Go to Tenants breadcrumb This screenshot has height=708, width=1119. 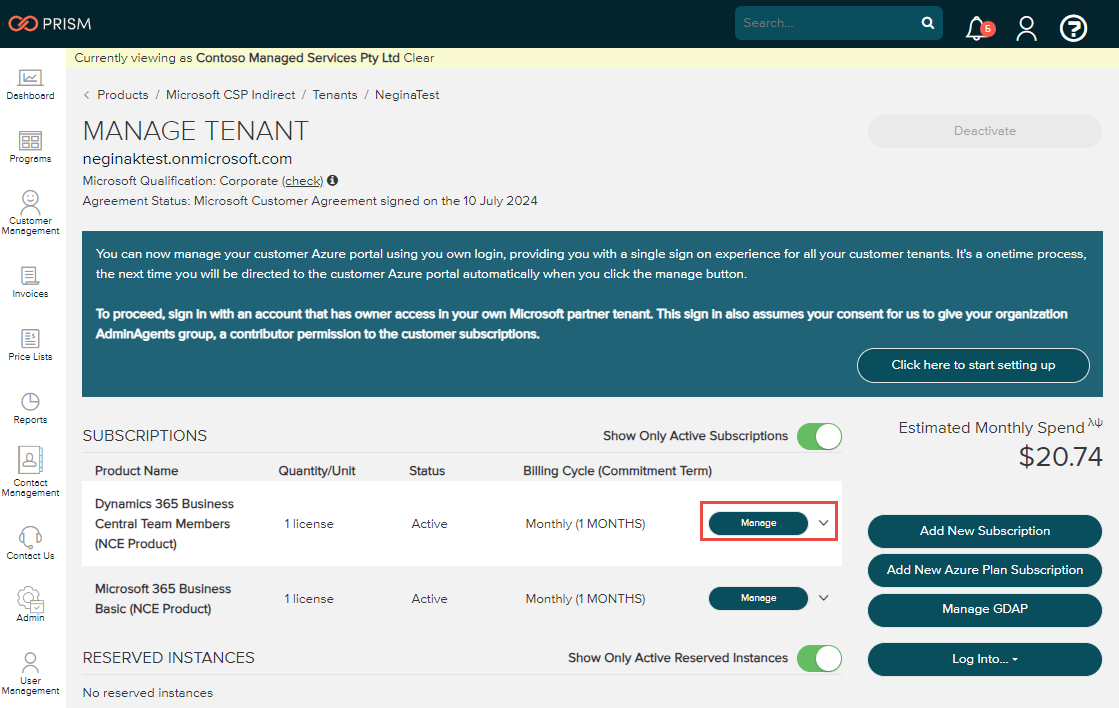click(335, 95)
